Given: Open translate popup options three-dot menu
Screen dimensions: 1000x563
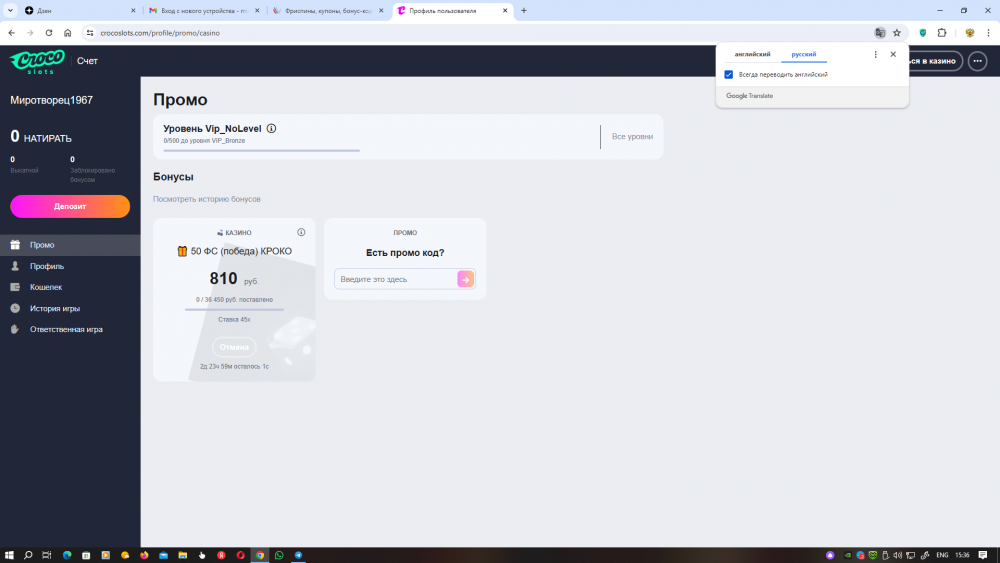Looking at the screenshot, I should pyautogui.click(x=876, y=54).
